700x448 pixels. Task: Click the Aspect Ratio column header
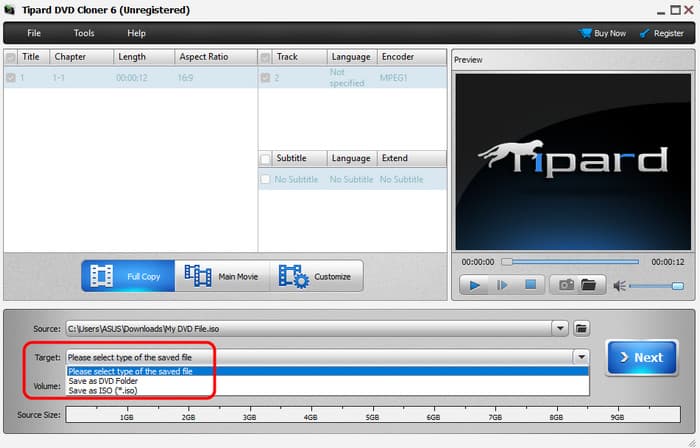[x=216, y=57]
